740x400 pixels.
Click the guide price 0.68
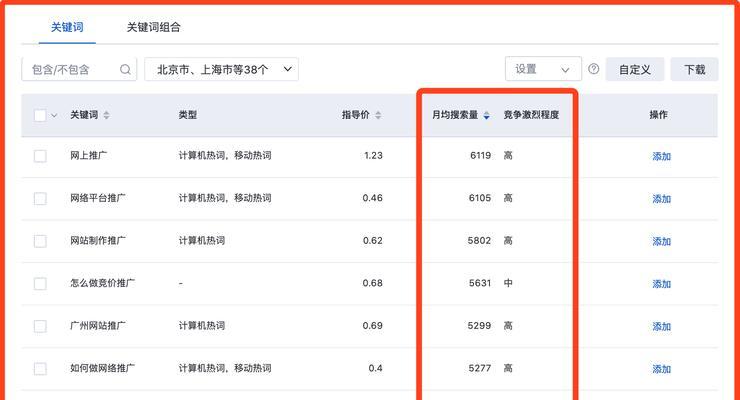[372, 283]
